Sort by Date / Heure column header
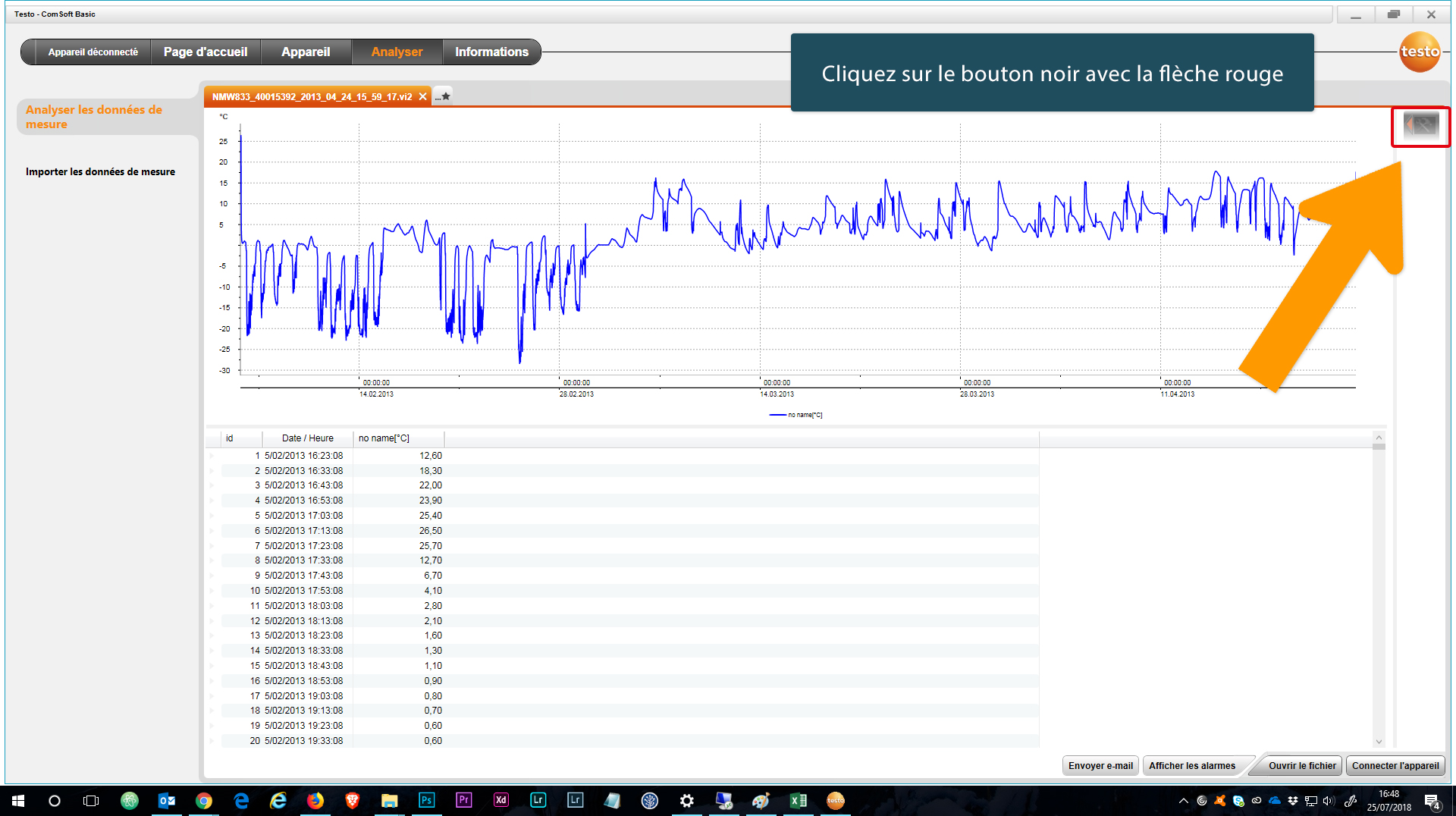The width and height of the screenshot is (1456, 816). (307, 438)
